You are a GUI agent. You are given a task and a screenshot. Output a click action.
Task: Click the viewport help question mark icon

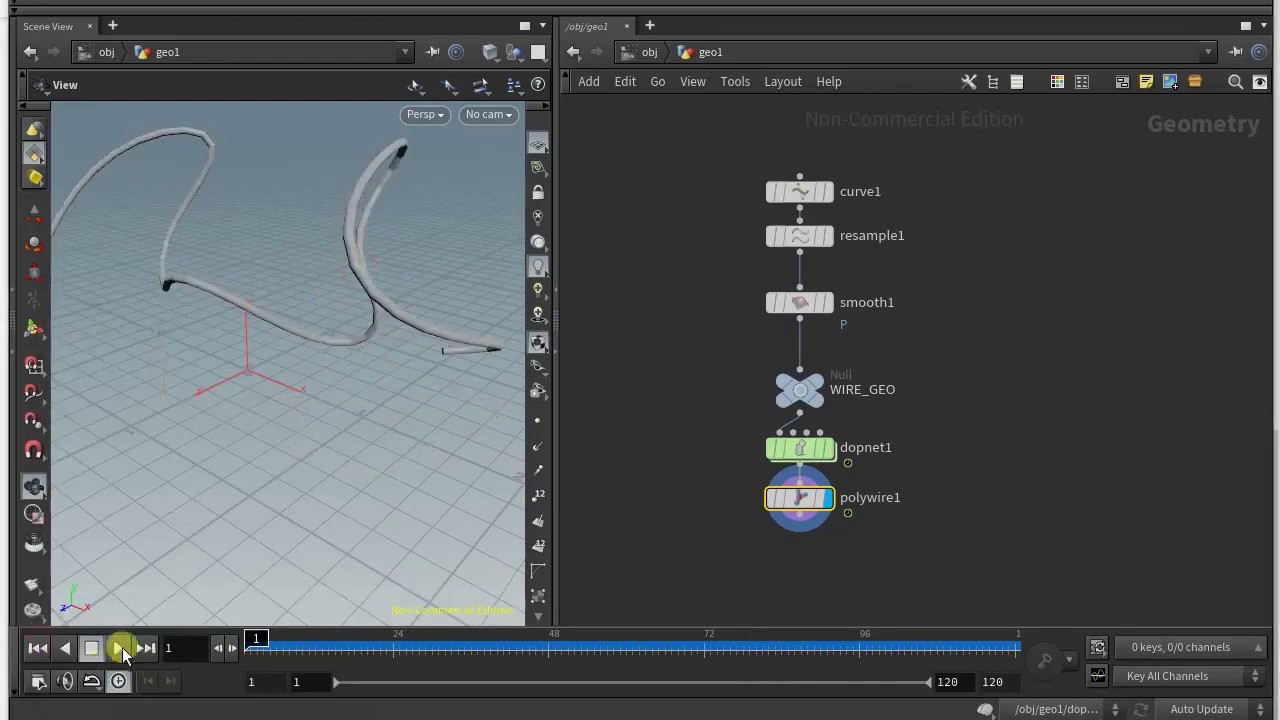click(538, 85)
